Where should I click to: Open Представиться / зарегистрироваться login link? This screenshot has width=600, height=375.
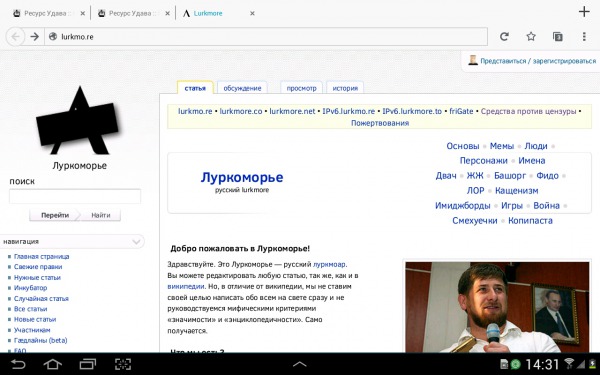(538, 61)
